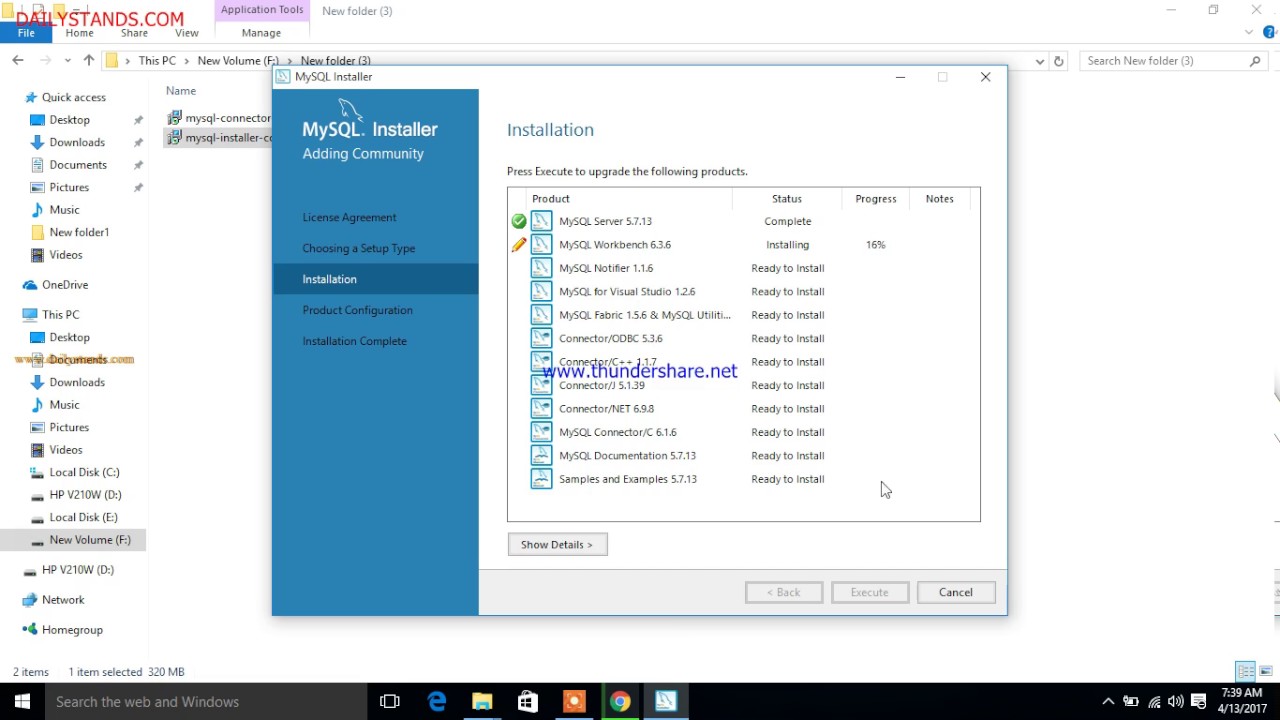
Task: Open the Home ribbon tab
Action: tap(79, 33)
